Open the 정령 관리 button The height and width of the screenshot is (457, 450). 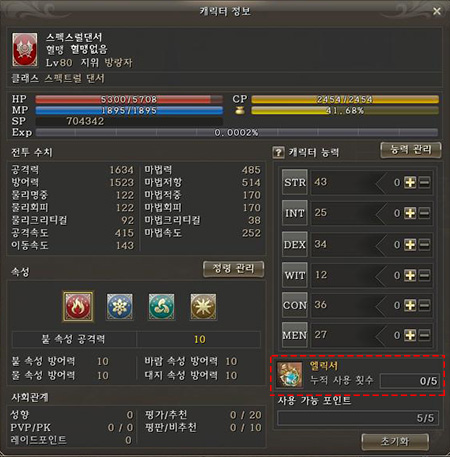click(x=233, y=269)
